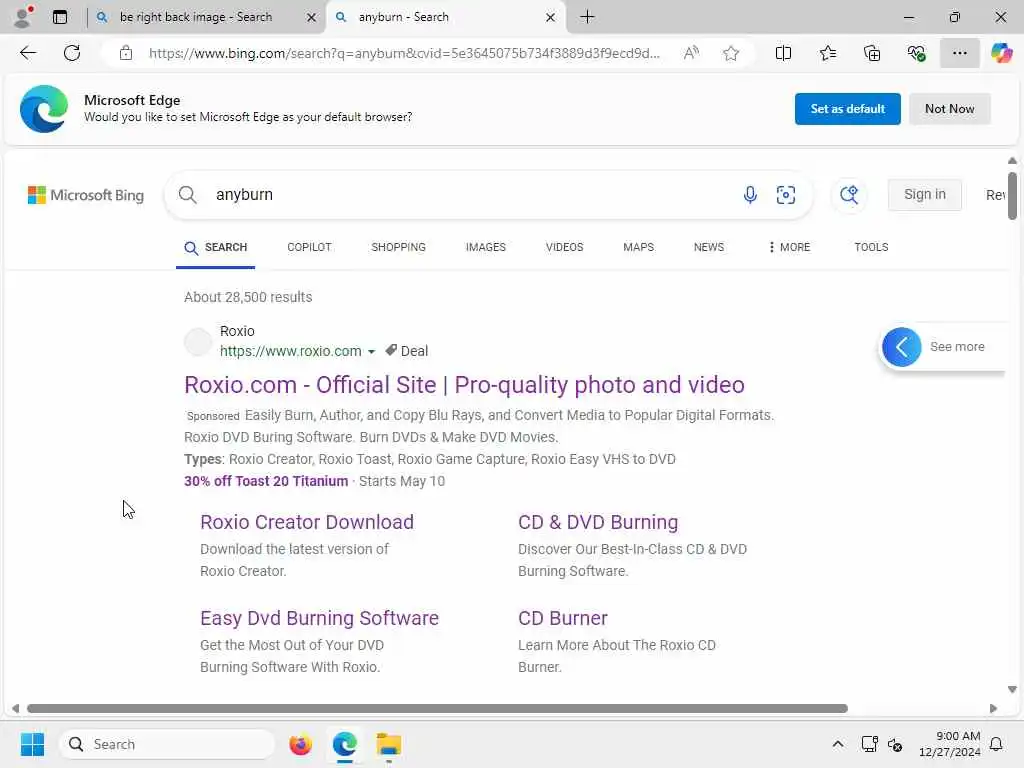Click the Deal tag label
Viewport: 1024px width, 768px height.
(406, 351)
